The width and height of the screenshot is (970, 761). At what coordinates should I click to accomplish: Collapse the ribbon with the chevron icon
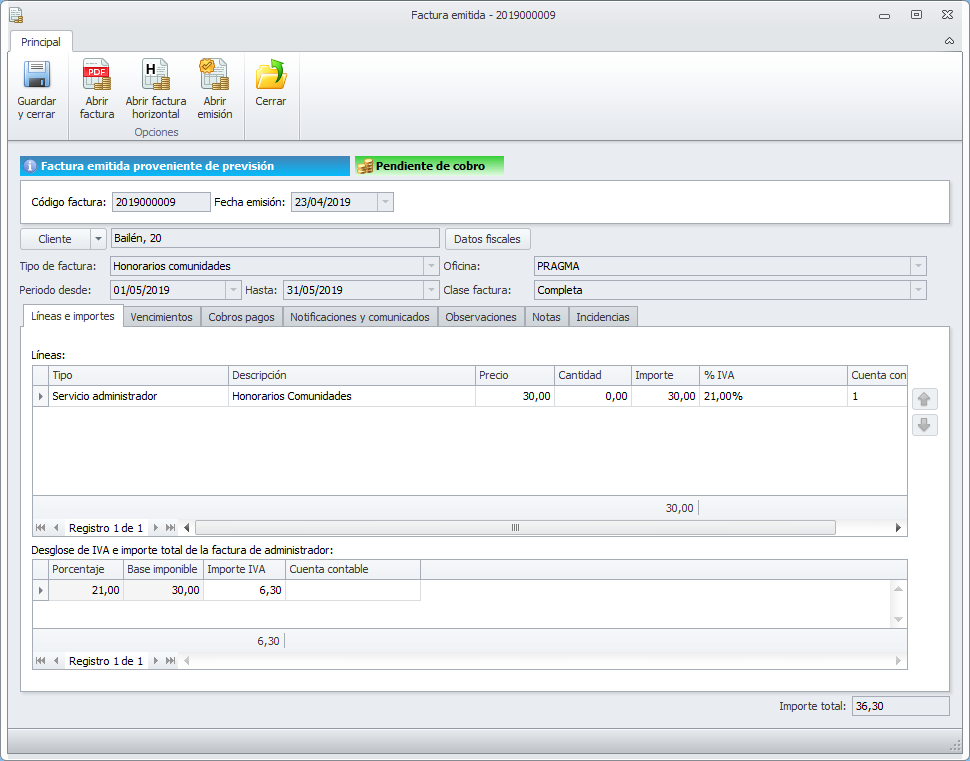949,41
